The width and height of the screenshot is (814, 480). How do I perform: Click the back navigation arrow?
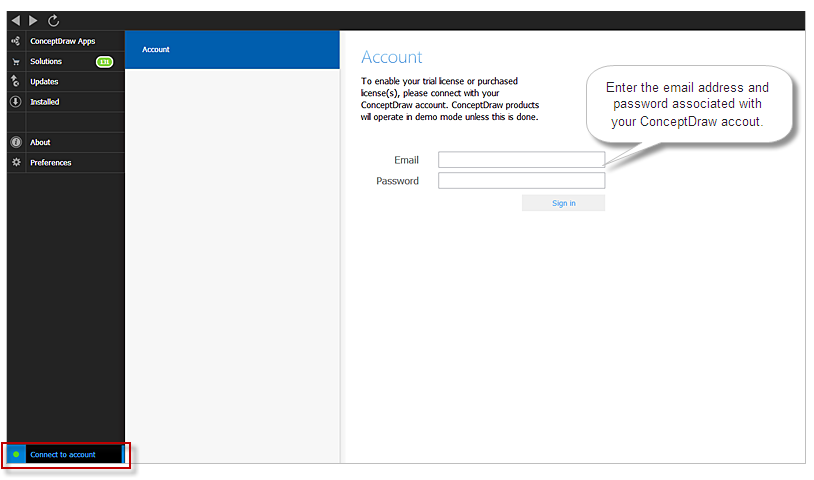click(16, 20)
